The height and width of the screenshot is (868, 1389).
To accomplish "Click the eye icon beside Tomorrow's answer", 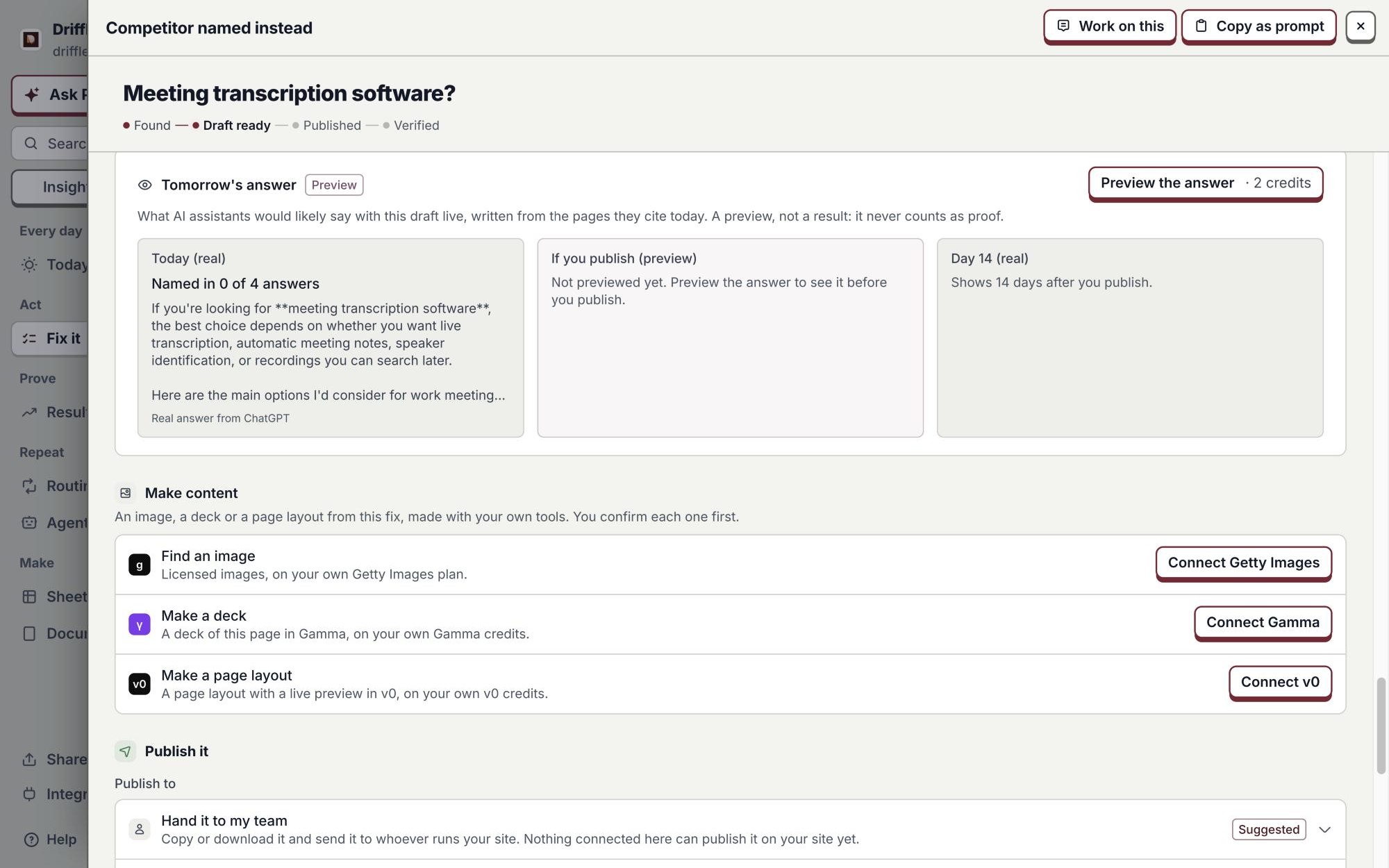I will point(144,185).
